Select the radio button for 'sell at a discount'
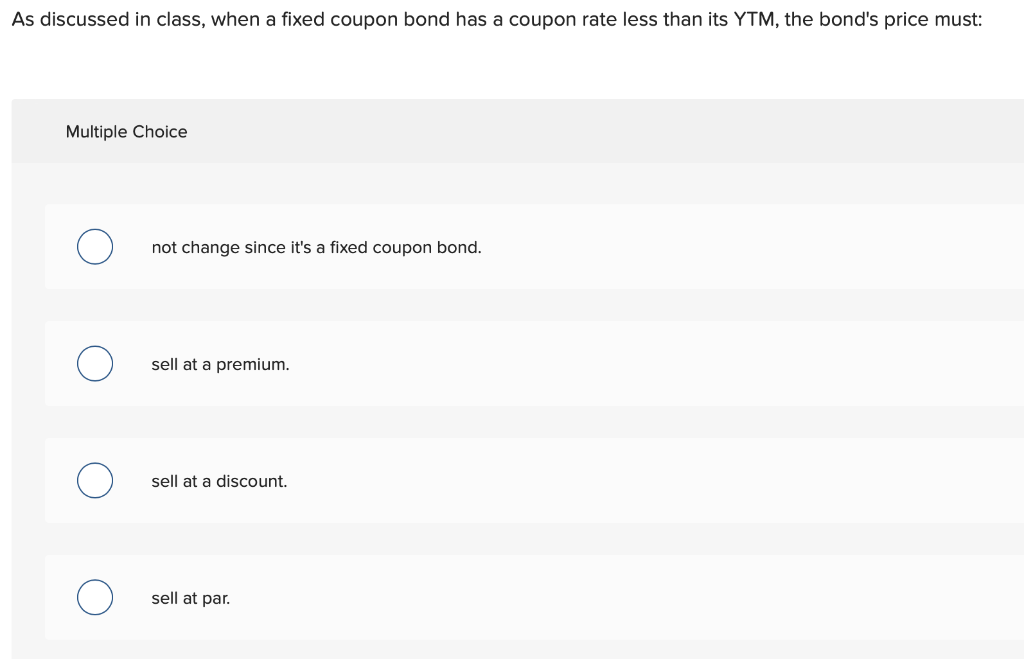The height and width of the screenshot is (659, 1024). (95, 480)
